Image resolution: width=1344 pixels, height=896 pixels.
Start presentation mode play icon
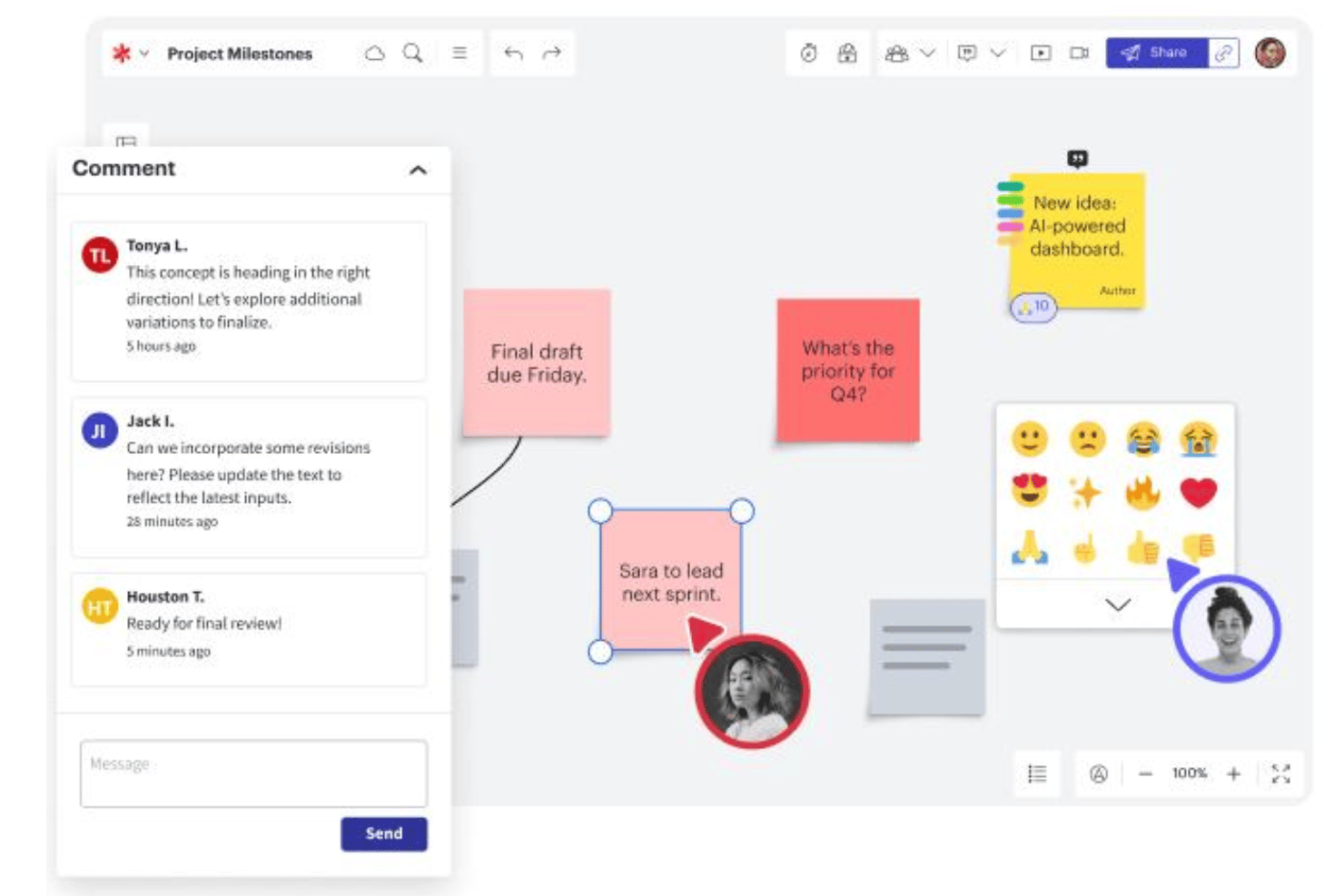pyautogui.click(x=1041, y=54)
